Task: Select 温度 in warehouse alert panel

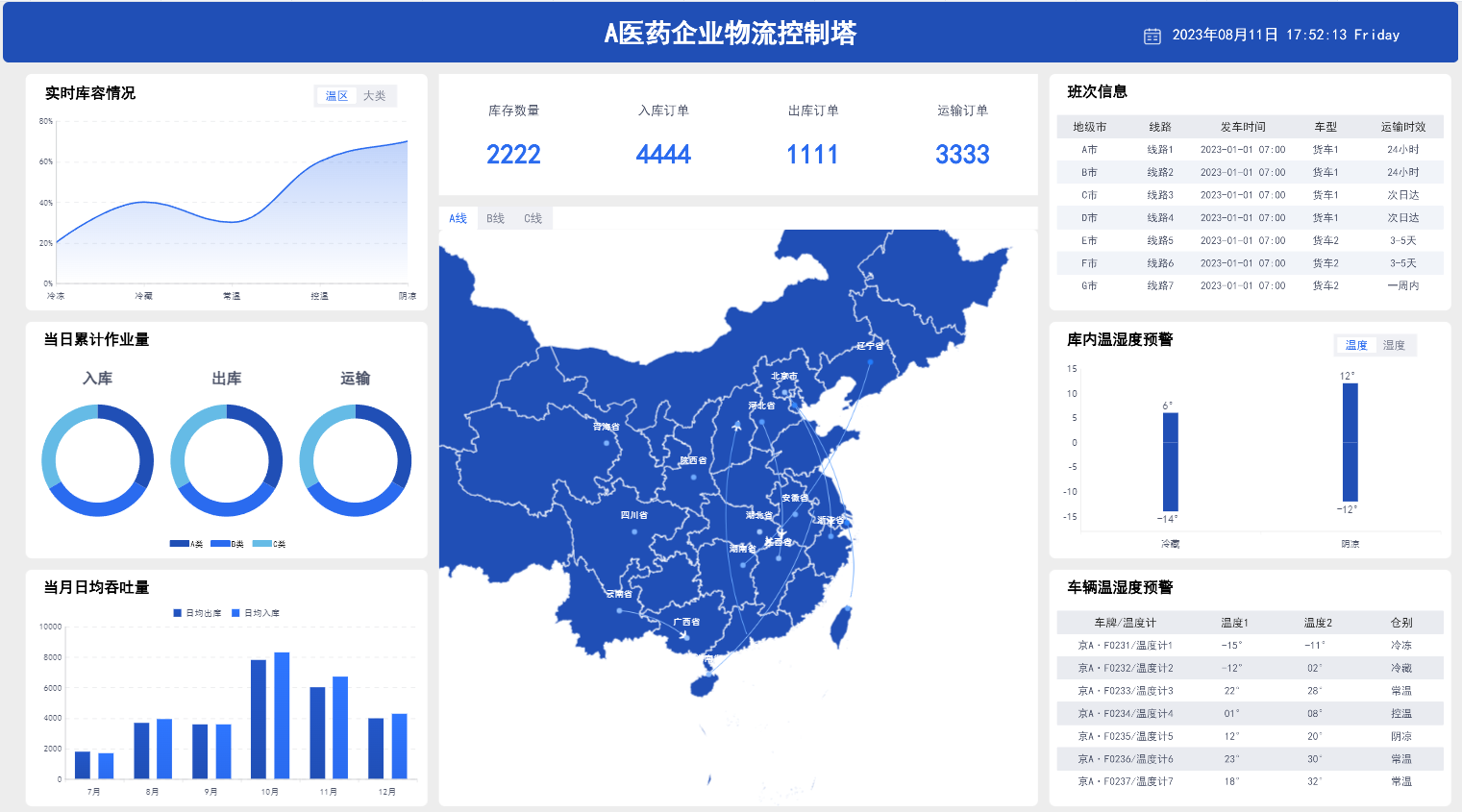Action: [1356, 345]
